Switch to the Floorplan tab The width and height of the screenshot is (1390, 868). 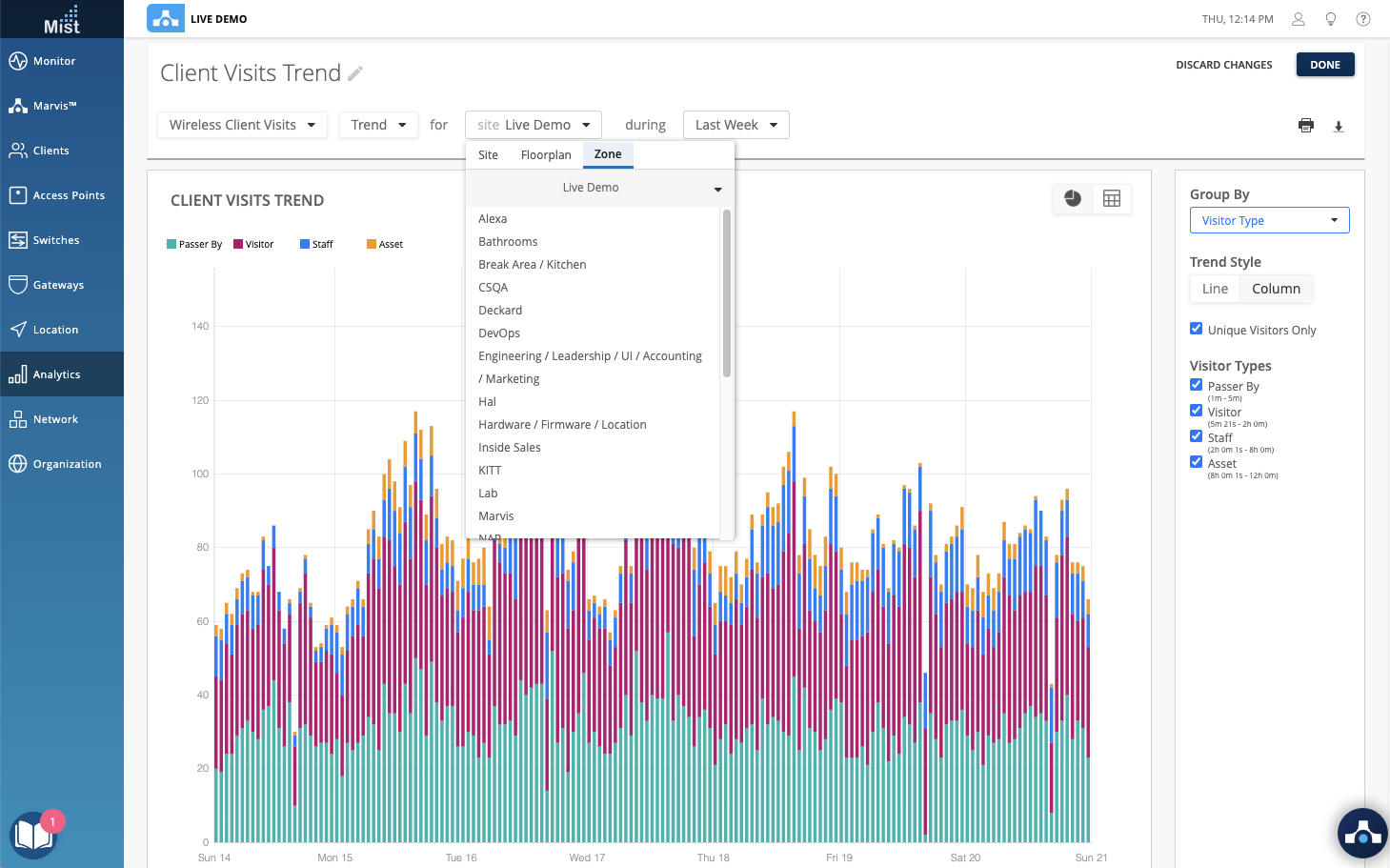pyautogui.click(x=546, y=154)
